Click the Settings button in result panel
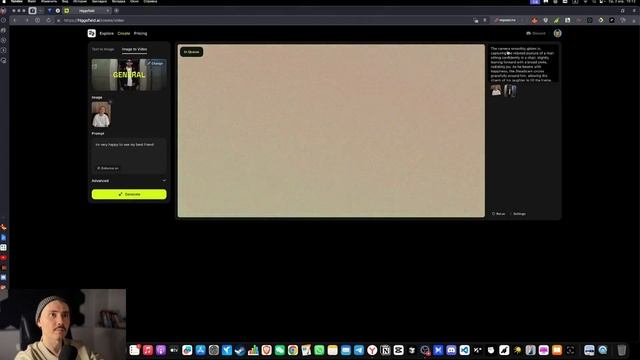This screenshot has width=640, height=360. [518, 214]
